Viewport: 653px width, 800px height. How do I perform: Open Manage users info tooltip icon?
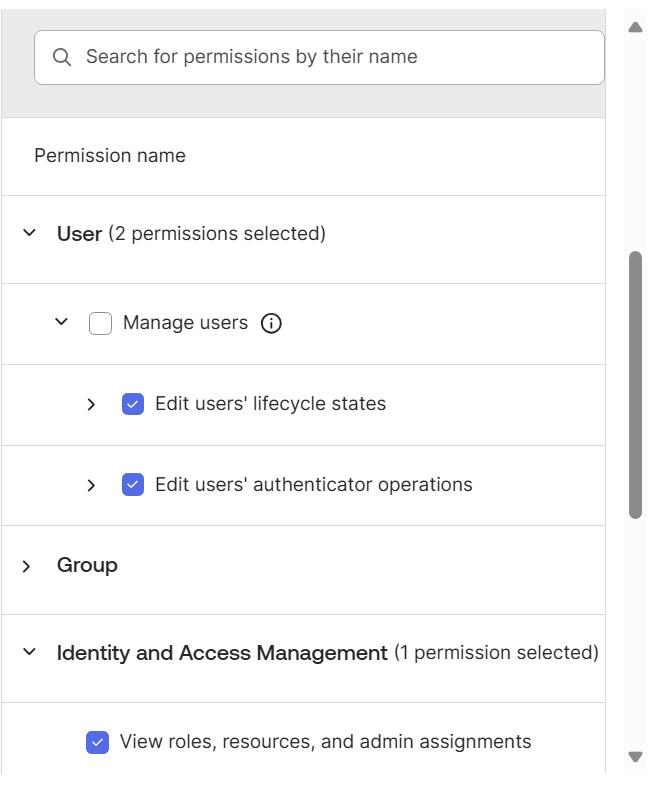click(x=271, y=323)
